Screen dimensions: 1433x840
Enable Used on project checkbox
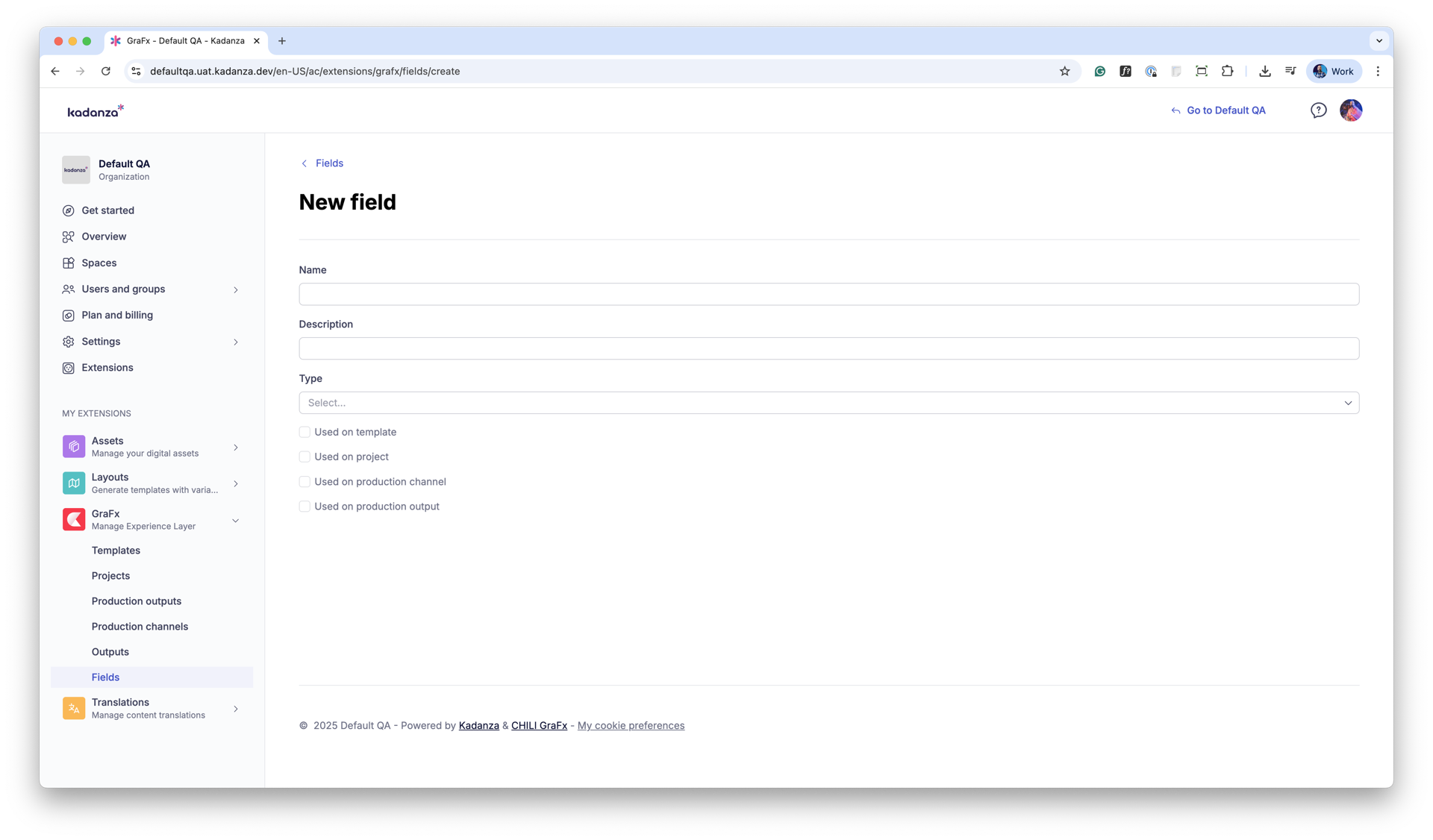click(305, 457)
